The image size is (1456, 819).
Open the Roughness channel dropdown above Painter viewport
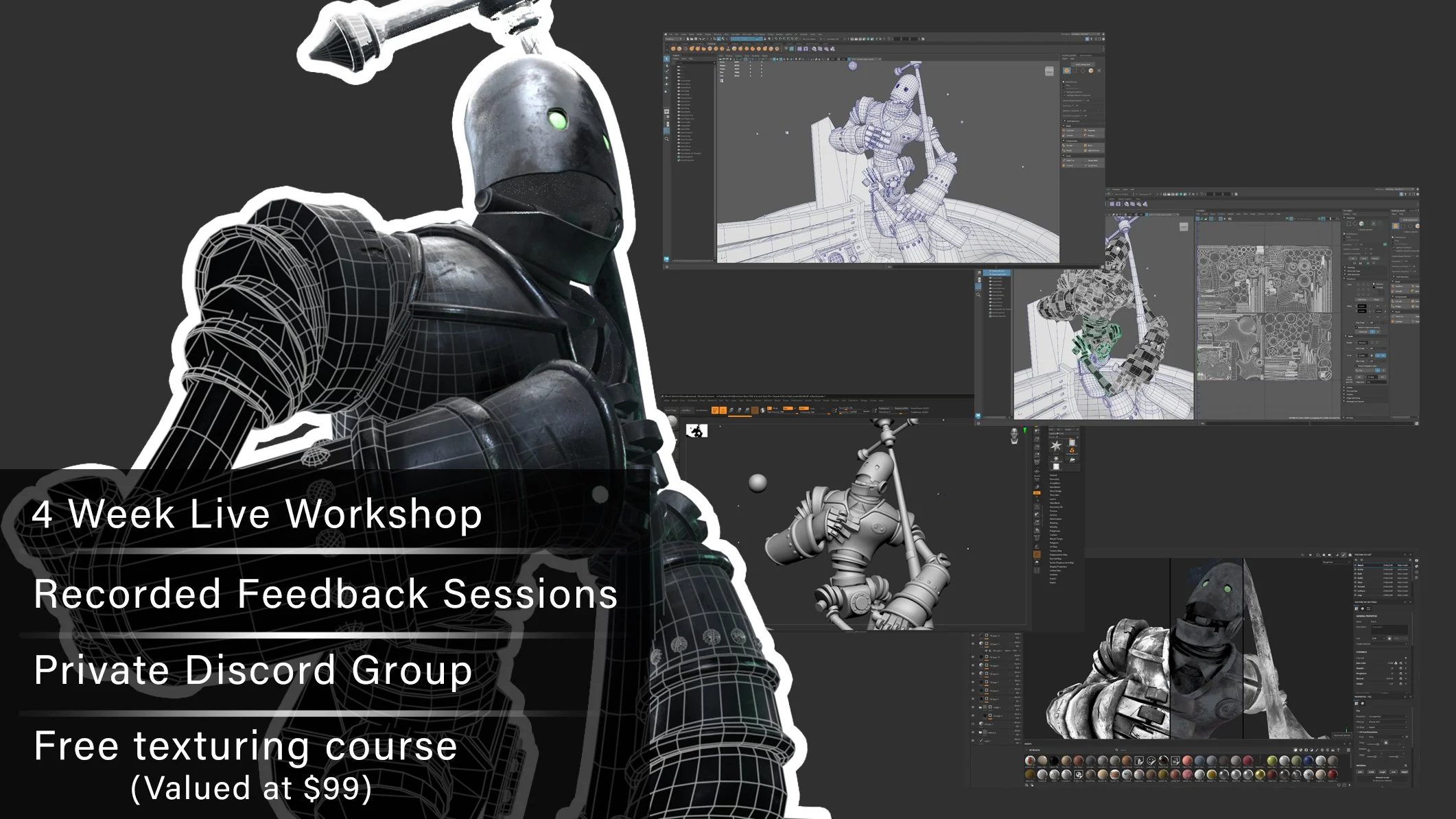1337,562
